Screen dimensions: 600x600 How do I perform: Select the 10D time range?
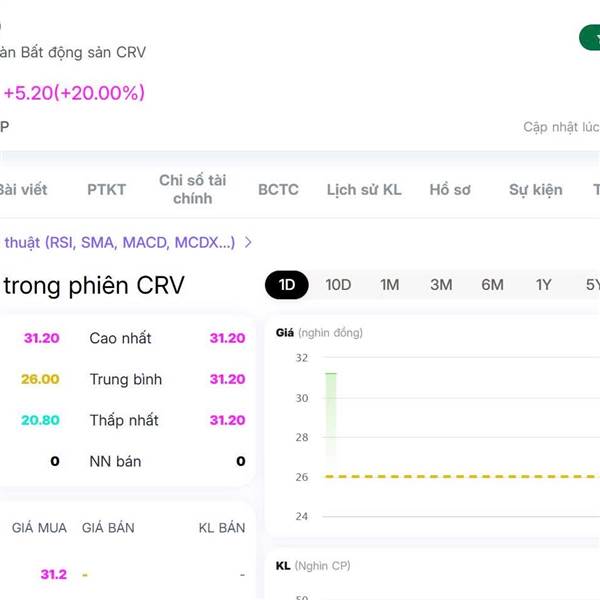338,285
